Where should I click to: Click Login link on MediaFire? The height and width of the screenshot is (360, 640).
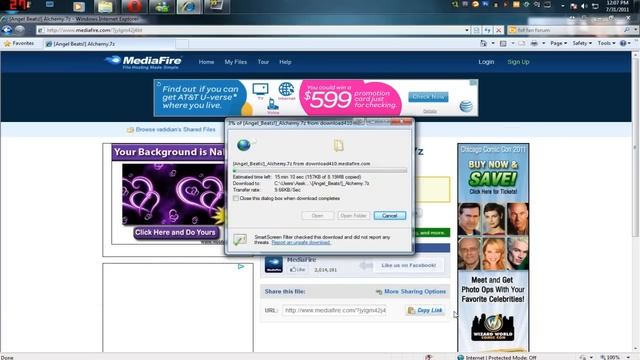pyautogui.click(x=486, y=62)
